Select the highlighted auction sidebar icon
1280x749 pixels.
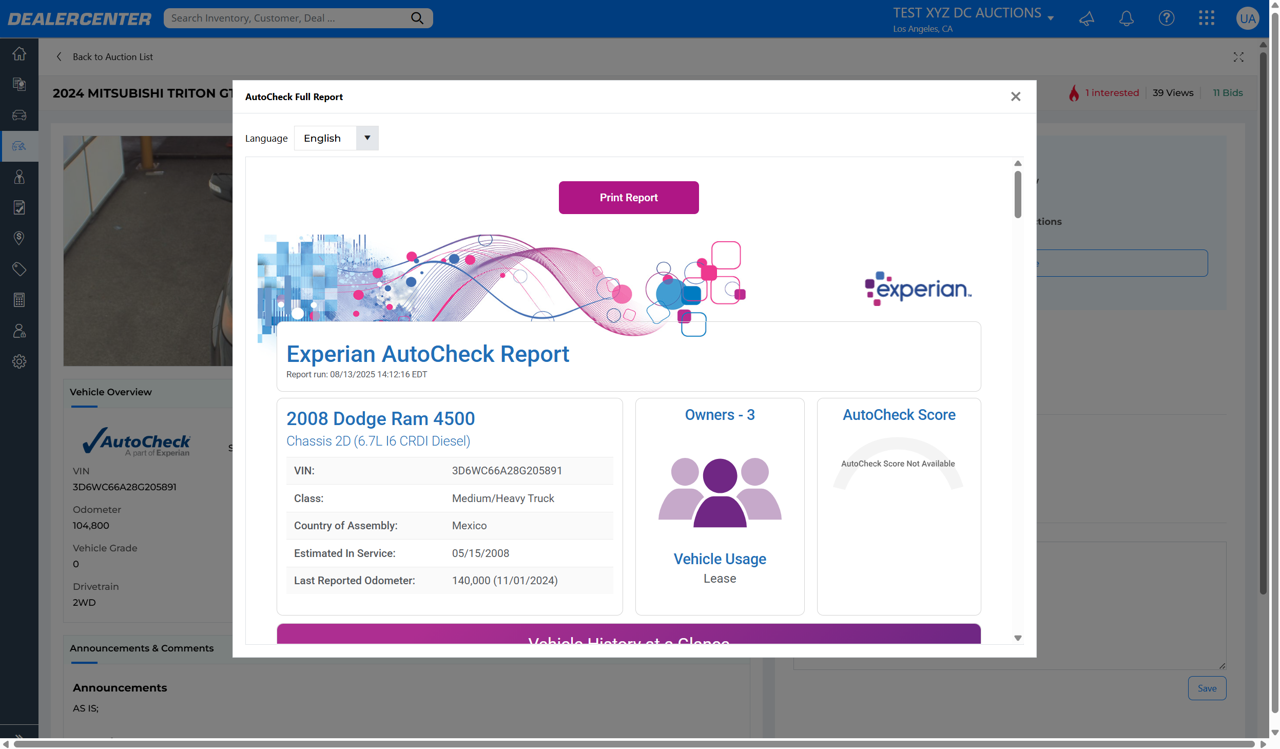(x=19, y=146)
